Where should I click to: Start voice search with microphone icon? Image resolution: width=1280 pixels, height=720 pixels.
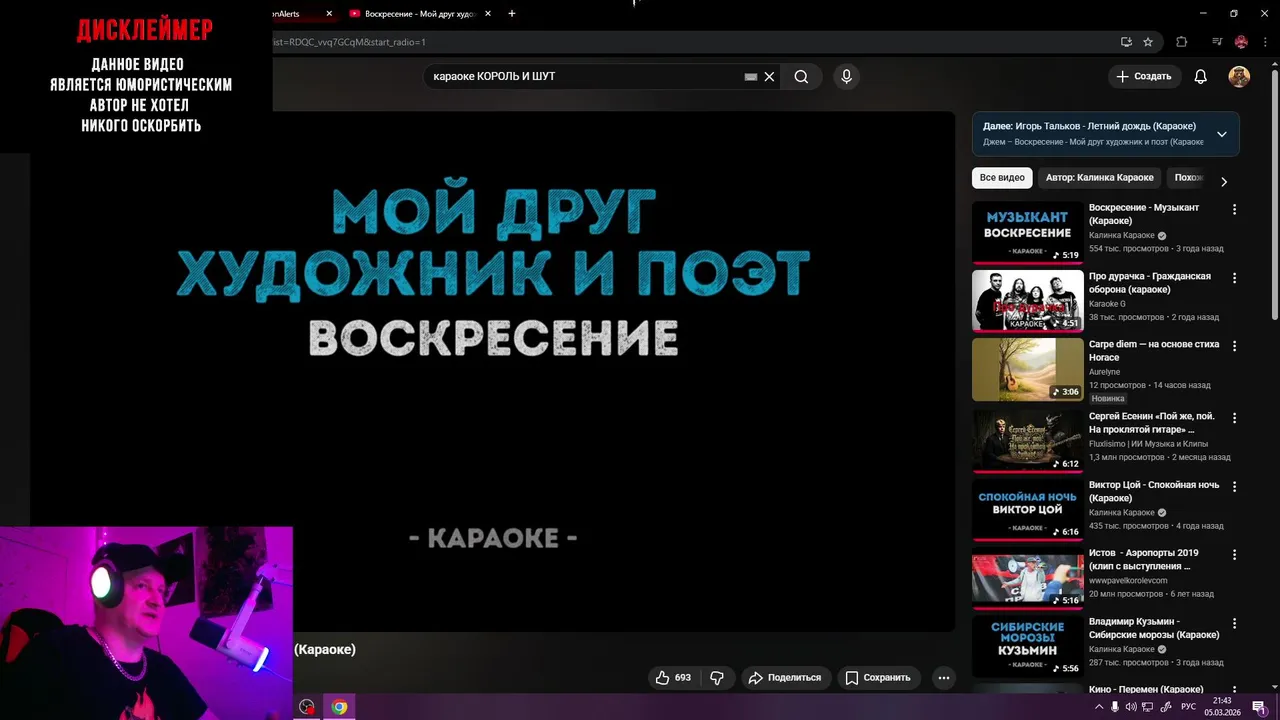click(x=847, y=77)
